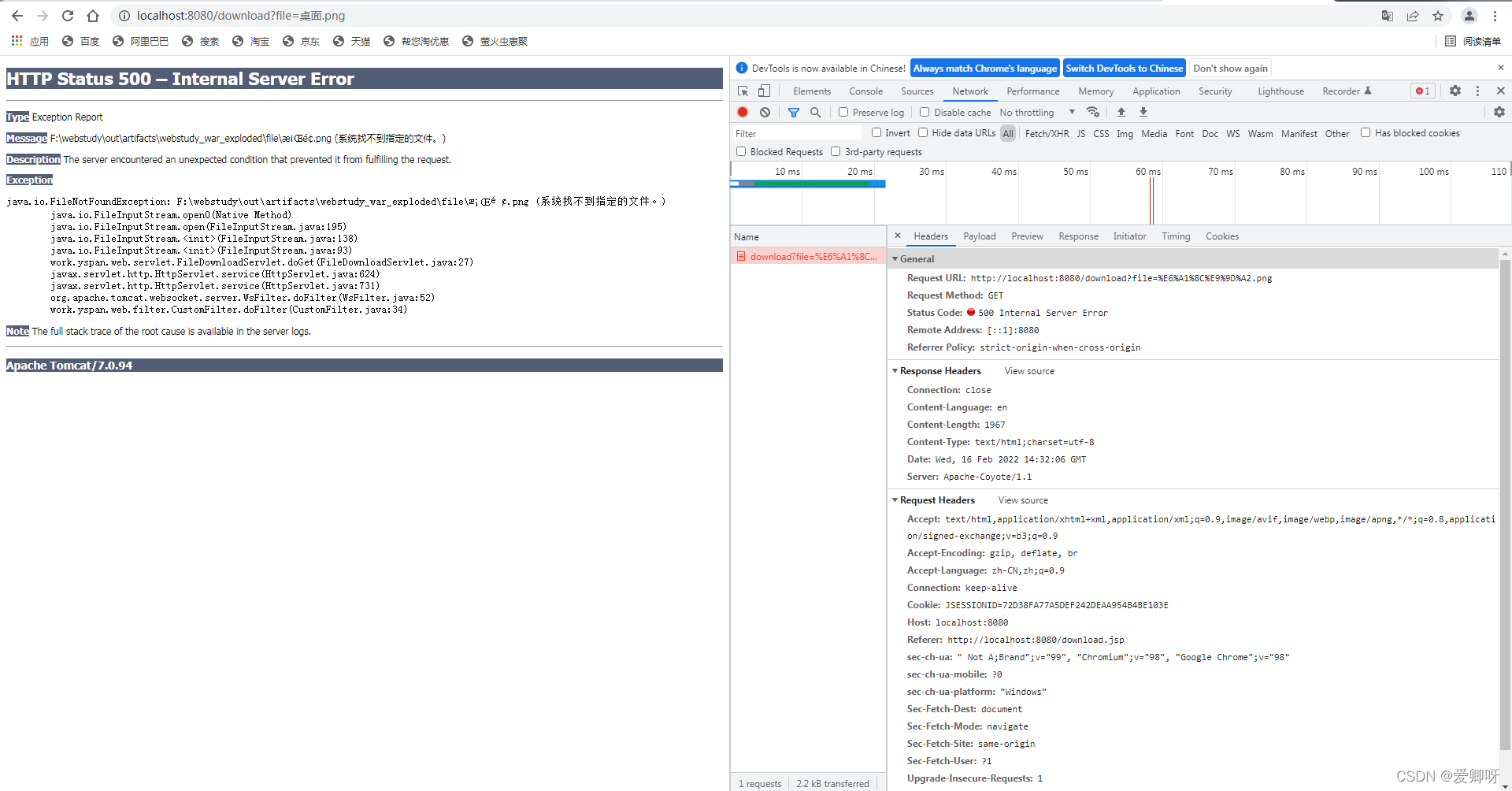Check Has blocked cookies

(1366, 133)
